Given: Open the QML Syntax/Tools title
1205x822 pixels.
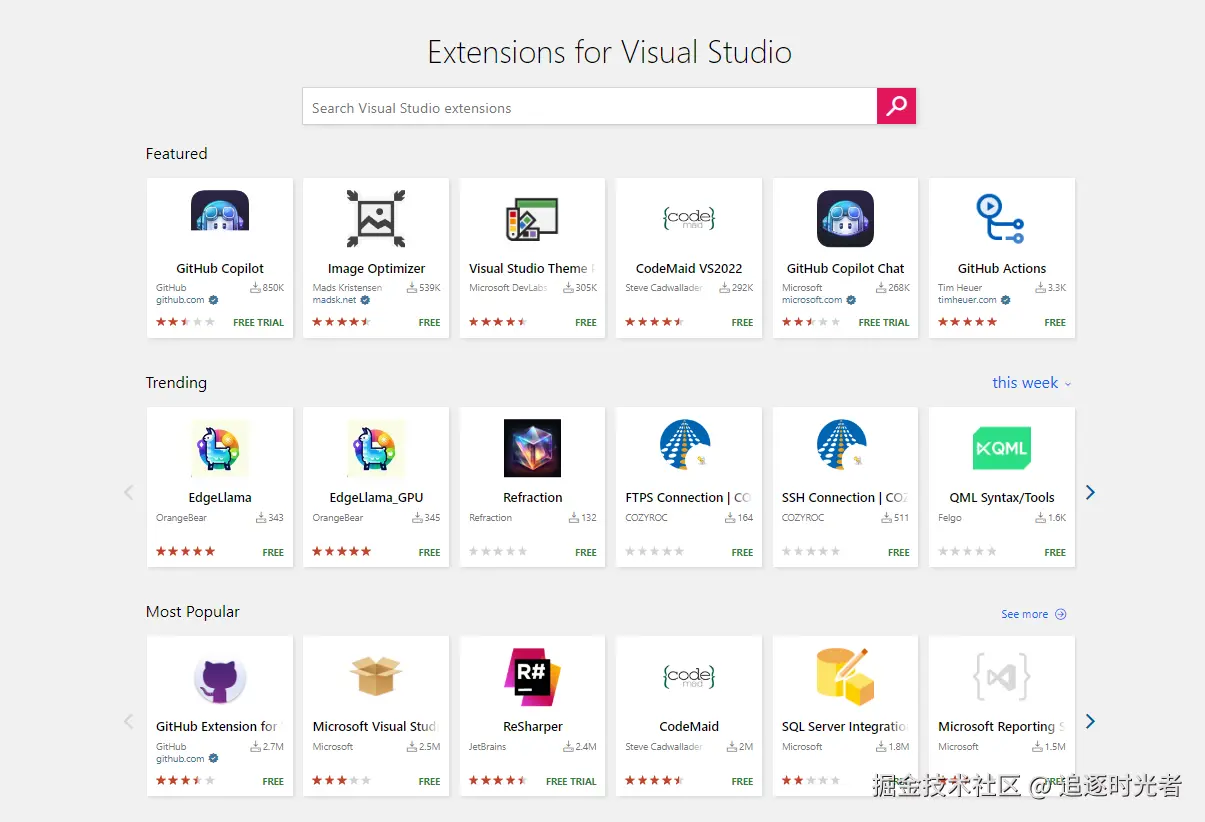Looking at the screenshot, I should (1001, 497).
